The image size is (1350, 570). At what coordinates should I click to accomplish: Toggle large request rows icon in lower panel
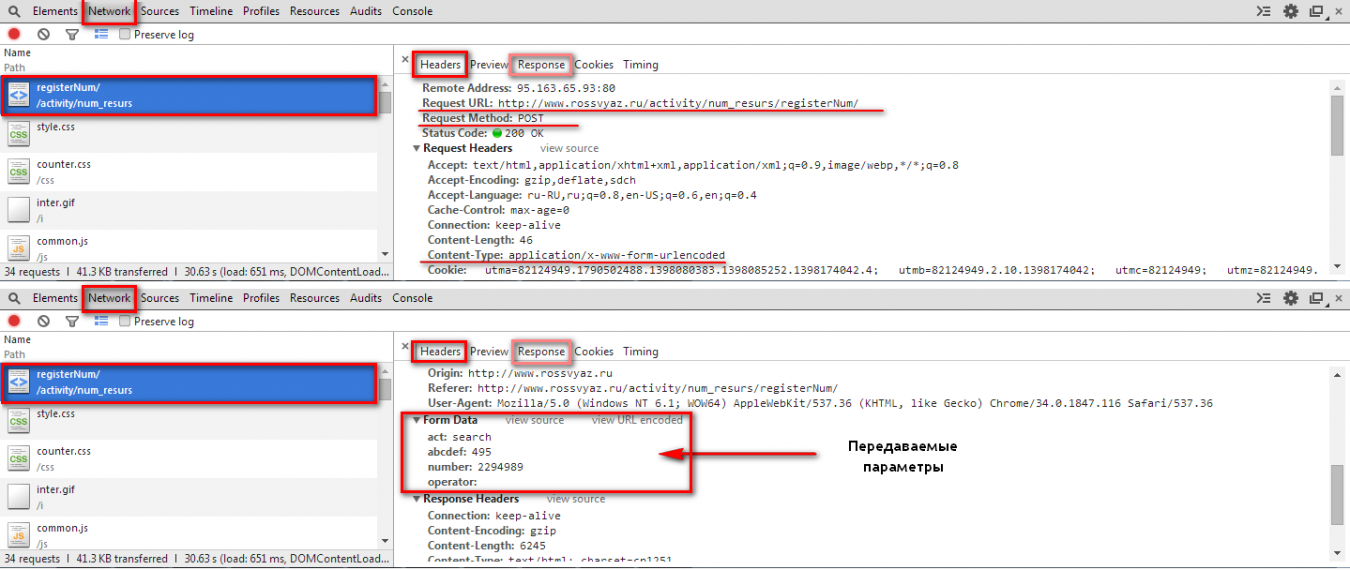coord(101,321)
